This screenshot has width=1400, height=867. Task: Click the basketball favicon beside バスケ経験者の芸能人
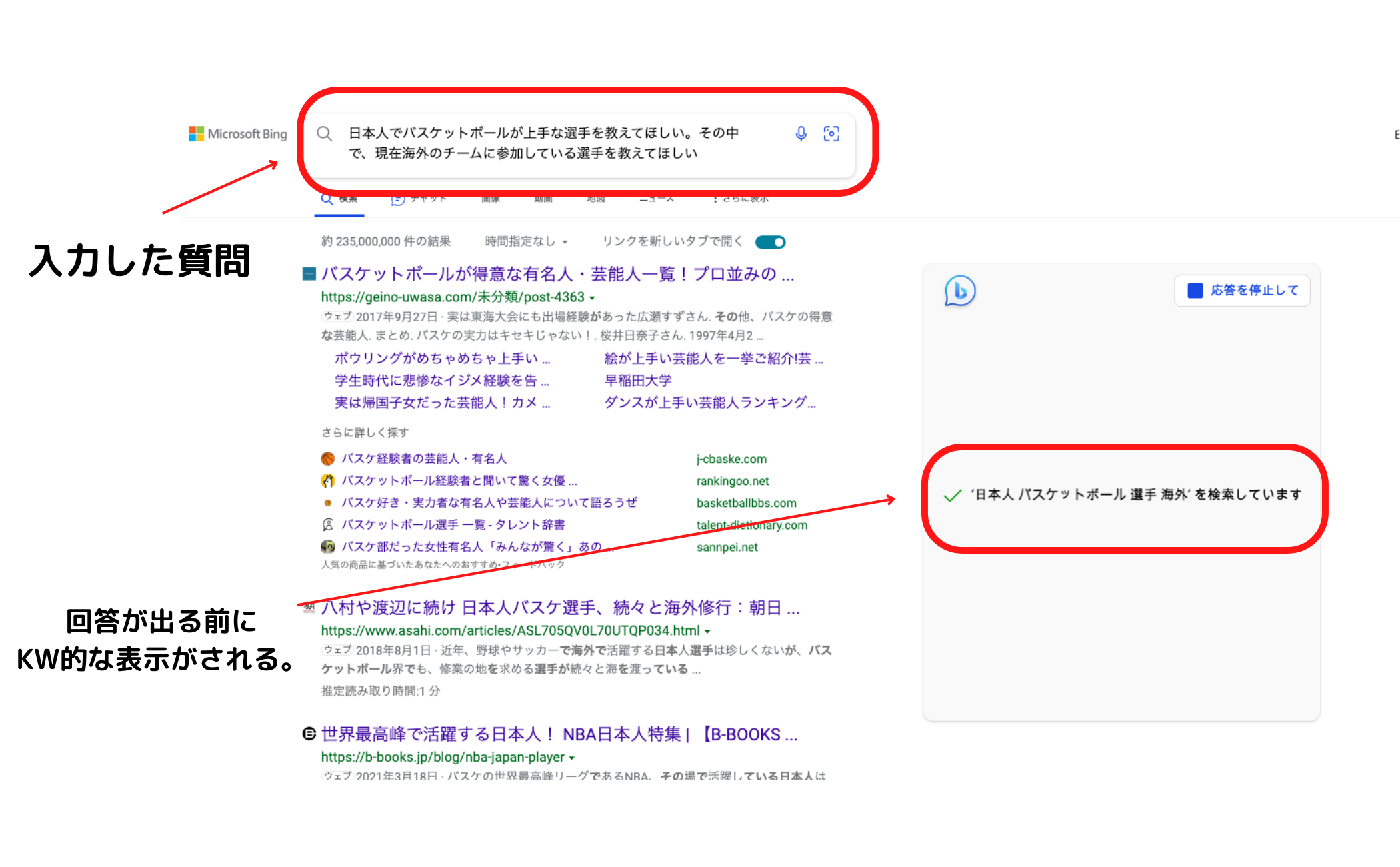point(328,459)
